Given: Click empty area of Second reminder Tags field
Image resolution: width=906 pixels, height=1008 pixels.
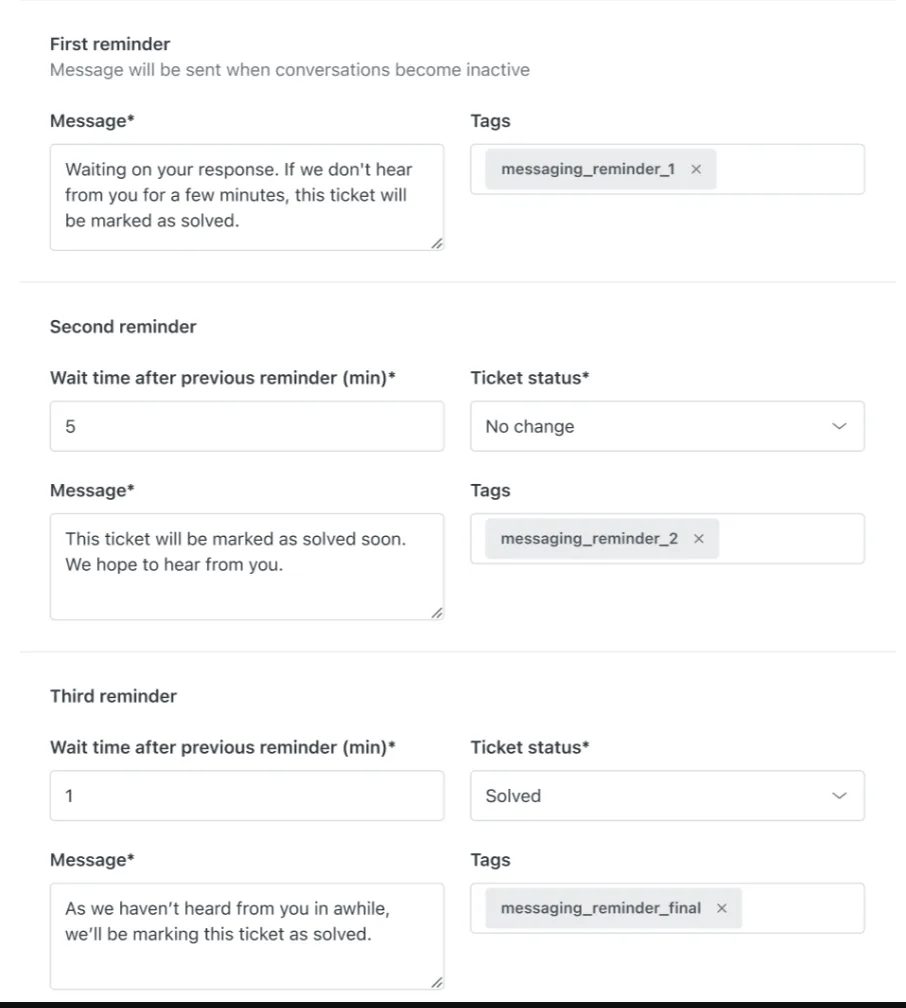Looking at the screenshot, I should (790, 539).
